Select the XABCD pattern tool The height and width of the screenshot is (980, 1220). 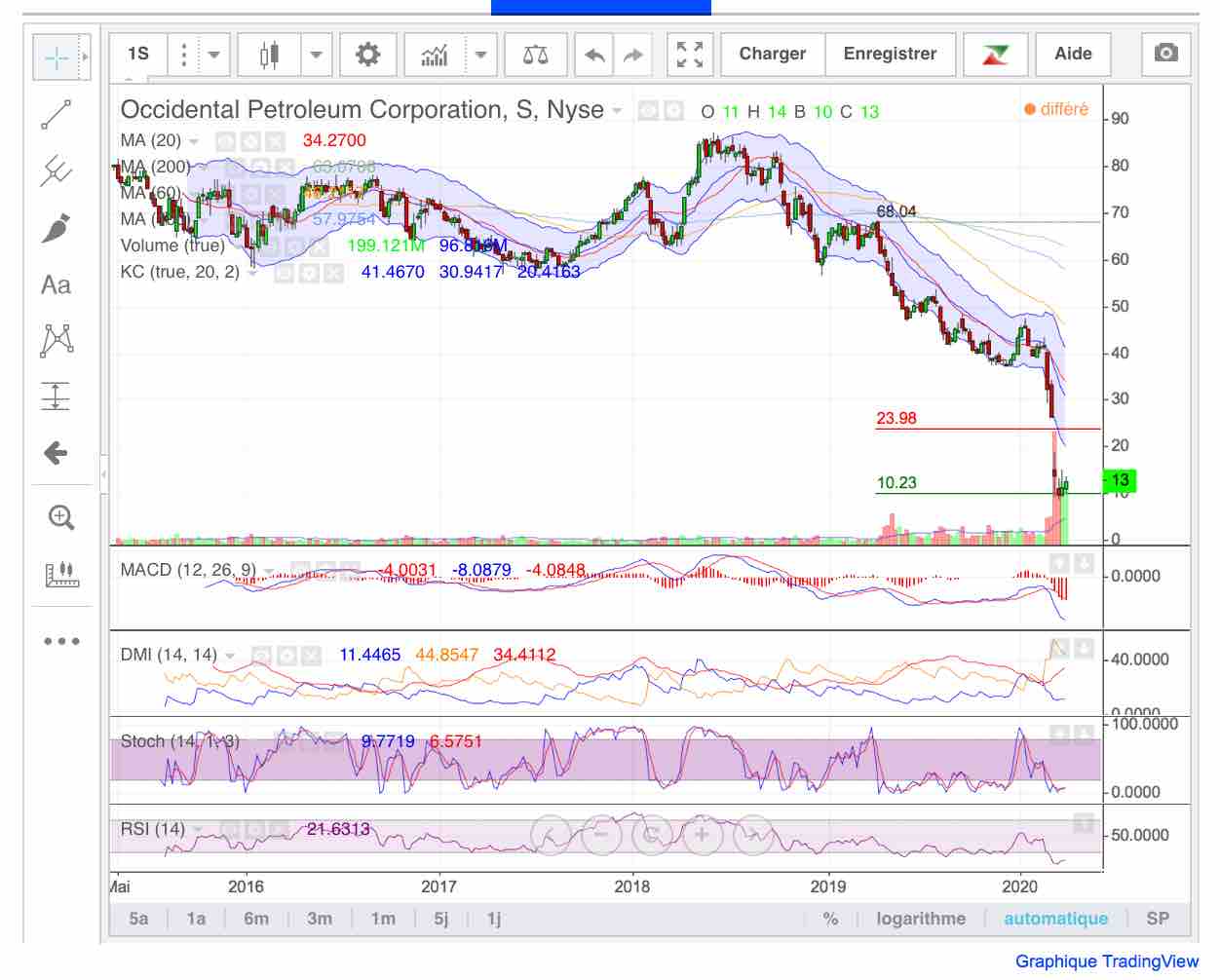pos(57,340)
